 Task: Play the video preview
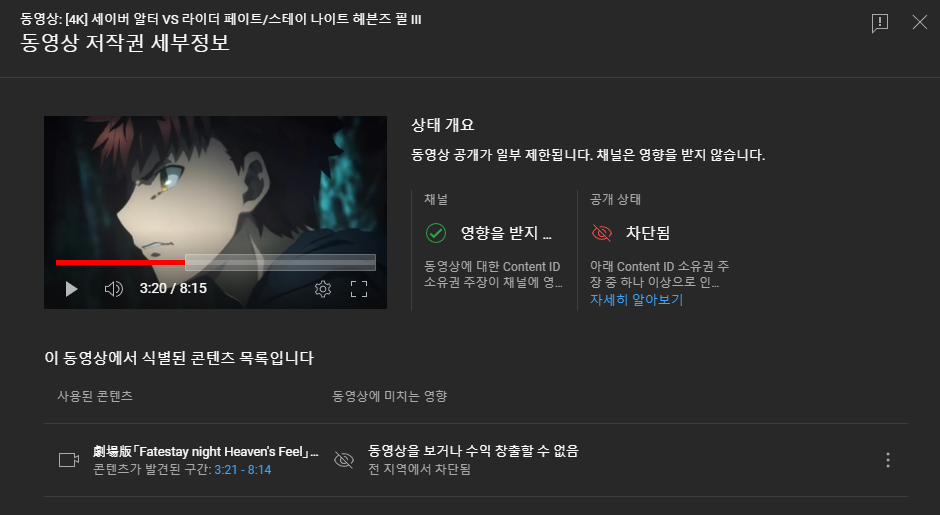(x=71, y=289)
